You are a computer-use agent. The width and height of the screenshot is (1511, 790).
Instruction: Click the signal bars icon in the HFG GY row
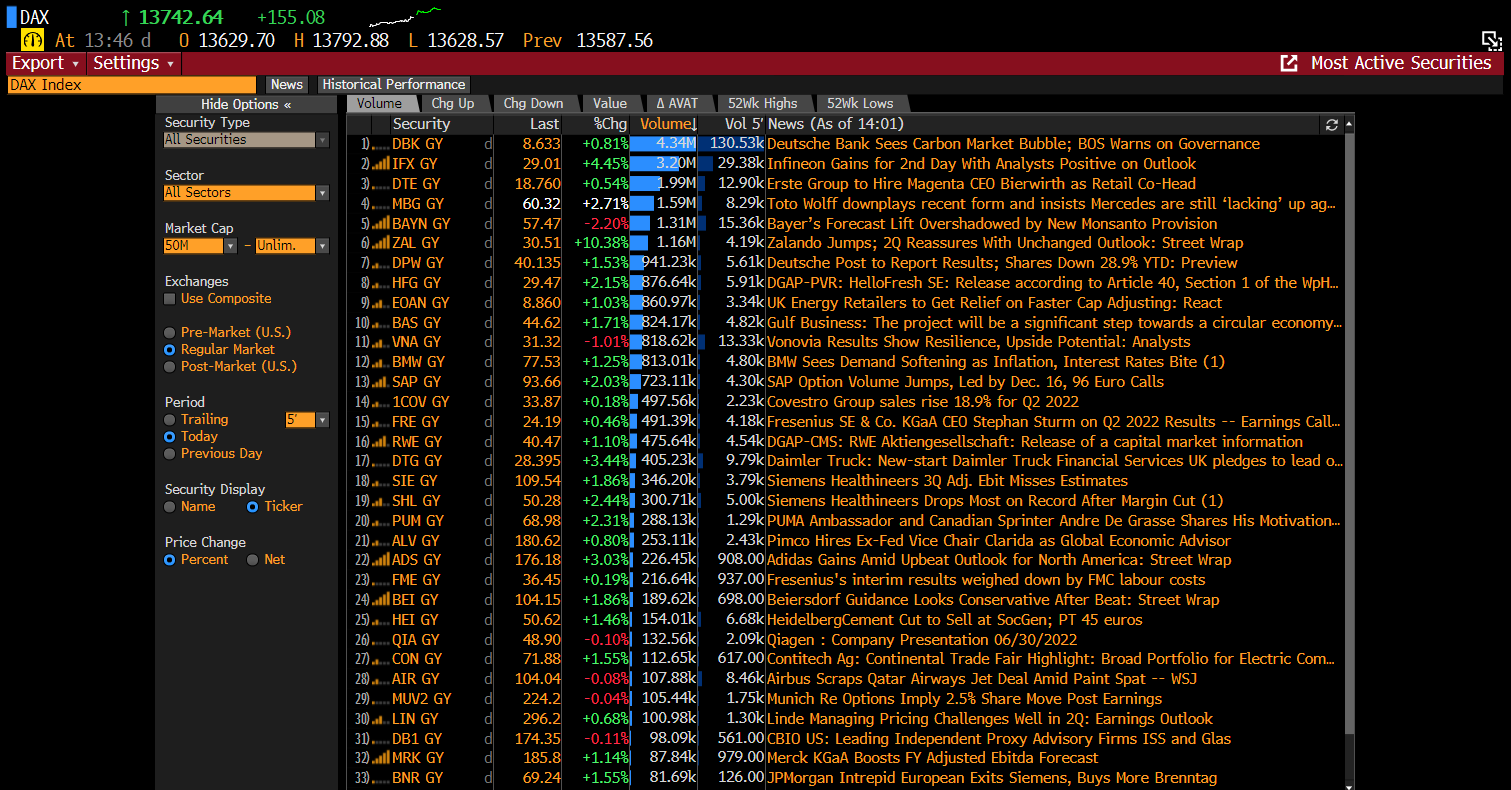[380, 283]
